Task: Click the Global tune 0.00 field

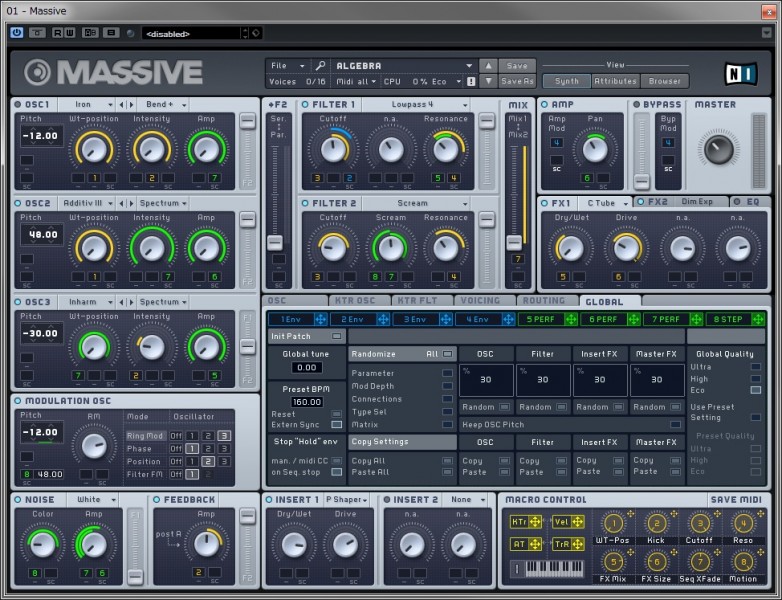Action: (x=307, y=368)
